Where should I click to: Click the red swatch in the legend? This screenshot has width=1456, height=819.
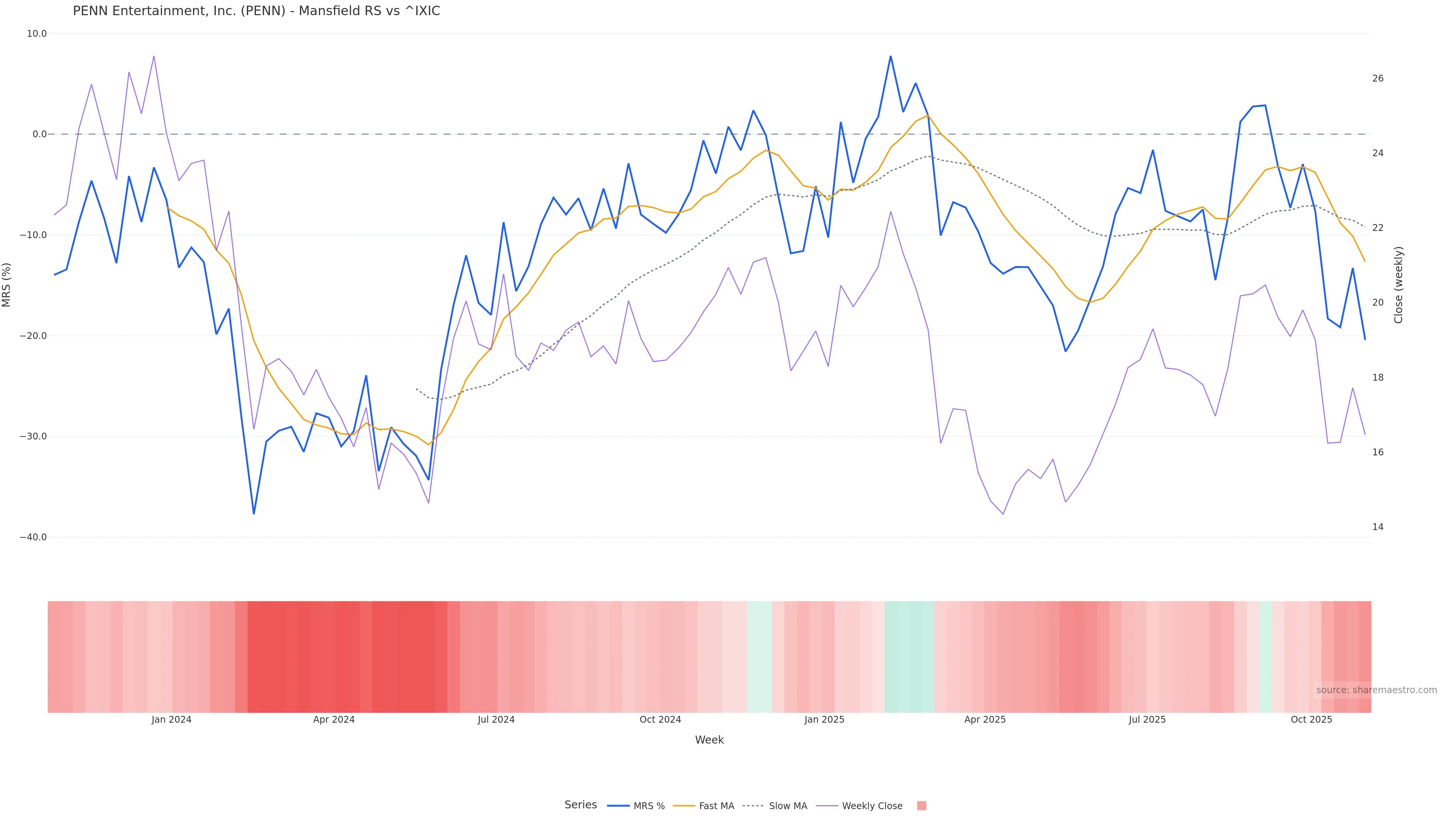[921, 806]
